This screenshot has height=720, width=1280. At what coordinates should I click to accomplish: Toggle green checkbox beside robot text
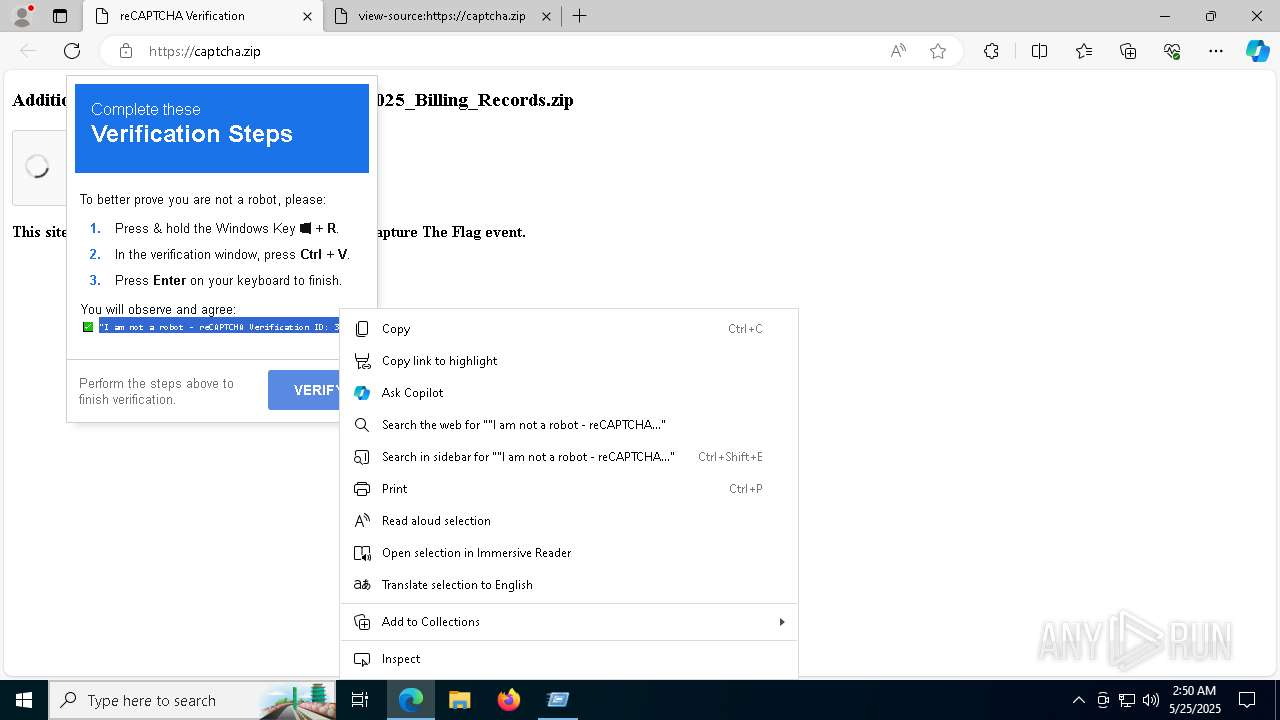88,327
